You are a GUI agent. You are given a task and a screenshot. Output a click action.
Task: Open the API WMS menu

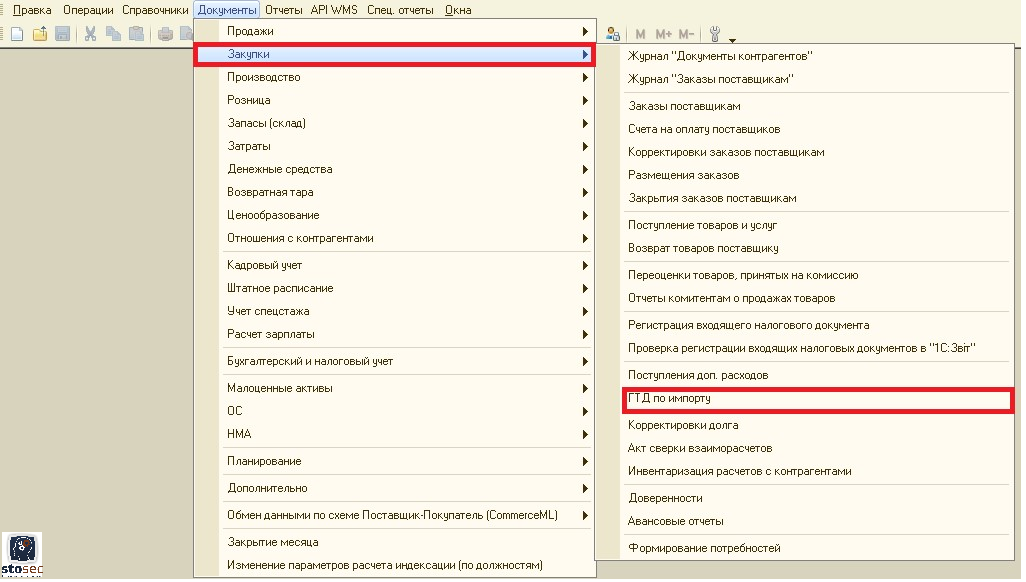click(x=334, y=10)
